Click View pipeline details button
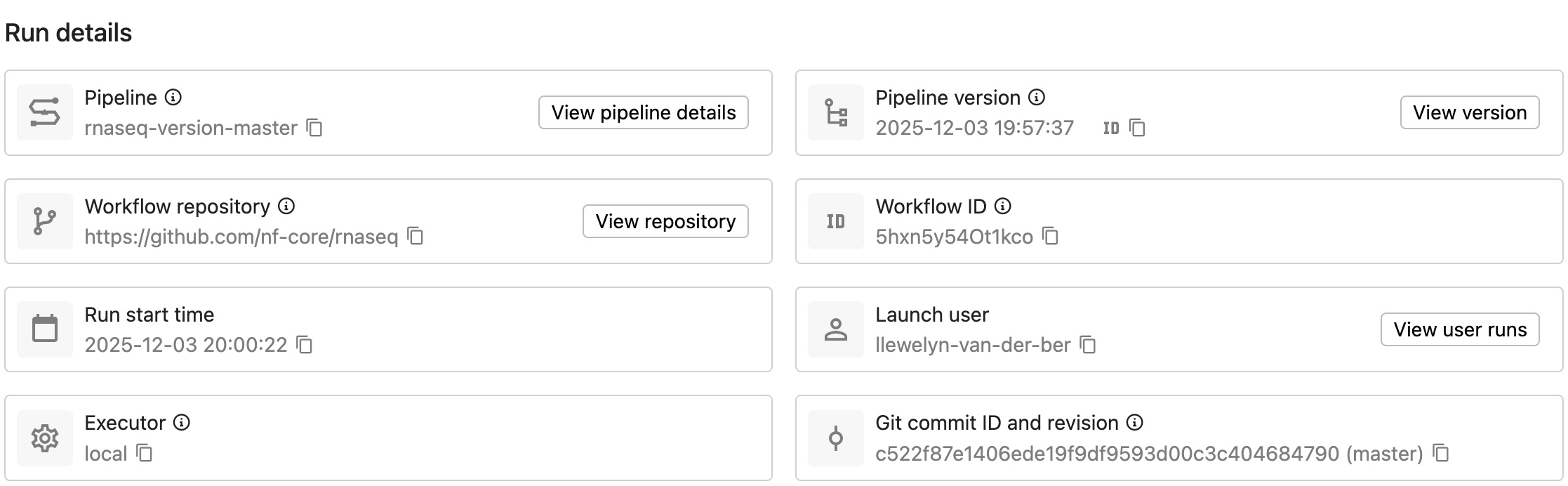Viewport: 1568px width, 486px height. coord(643,112)
